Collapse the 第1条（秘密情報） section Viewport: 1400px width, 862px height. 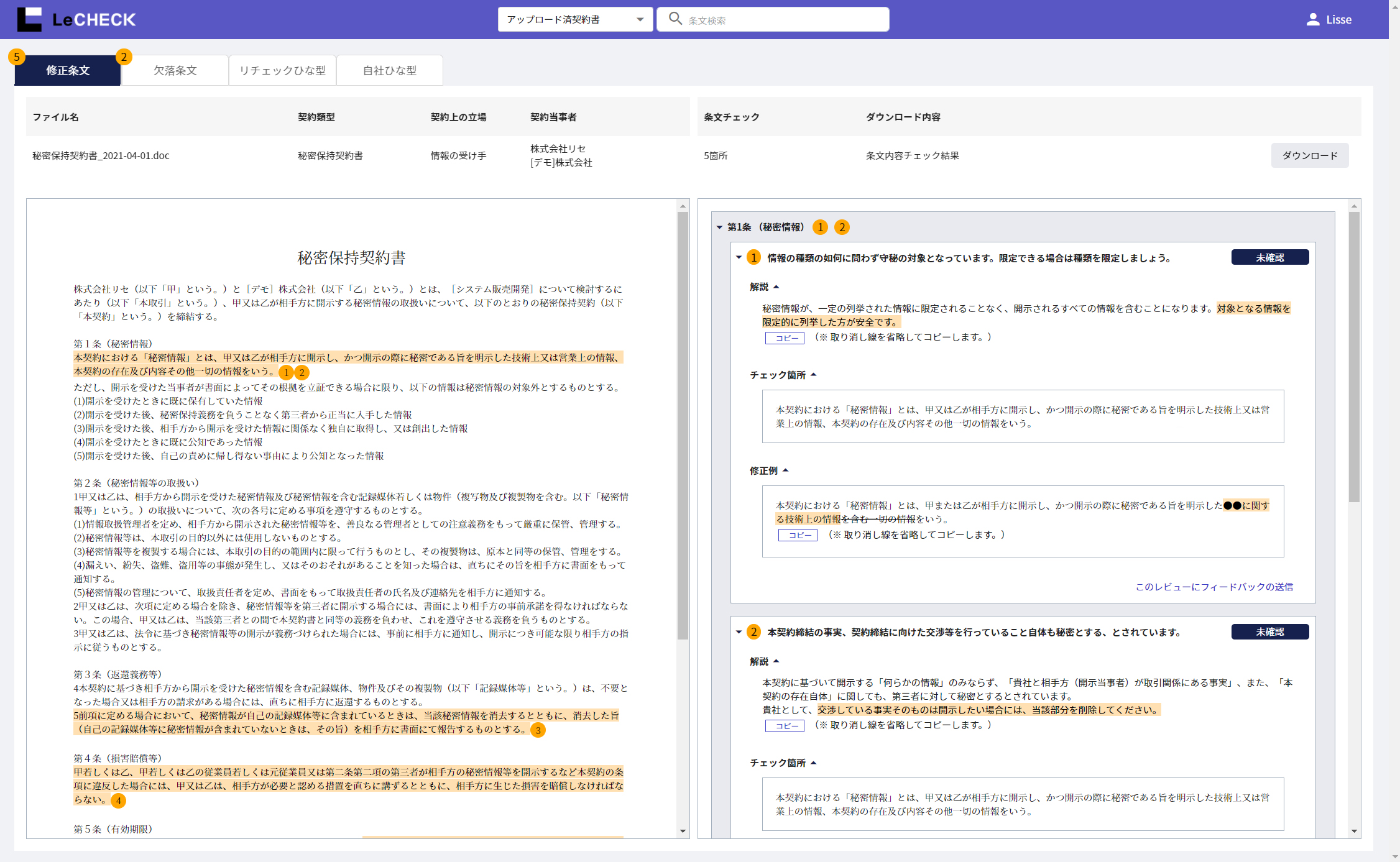719,227
